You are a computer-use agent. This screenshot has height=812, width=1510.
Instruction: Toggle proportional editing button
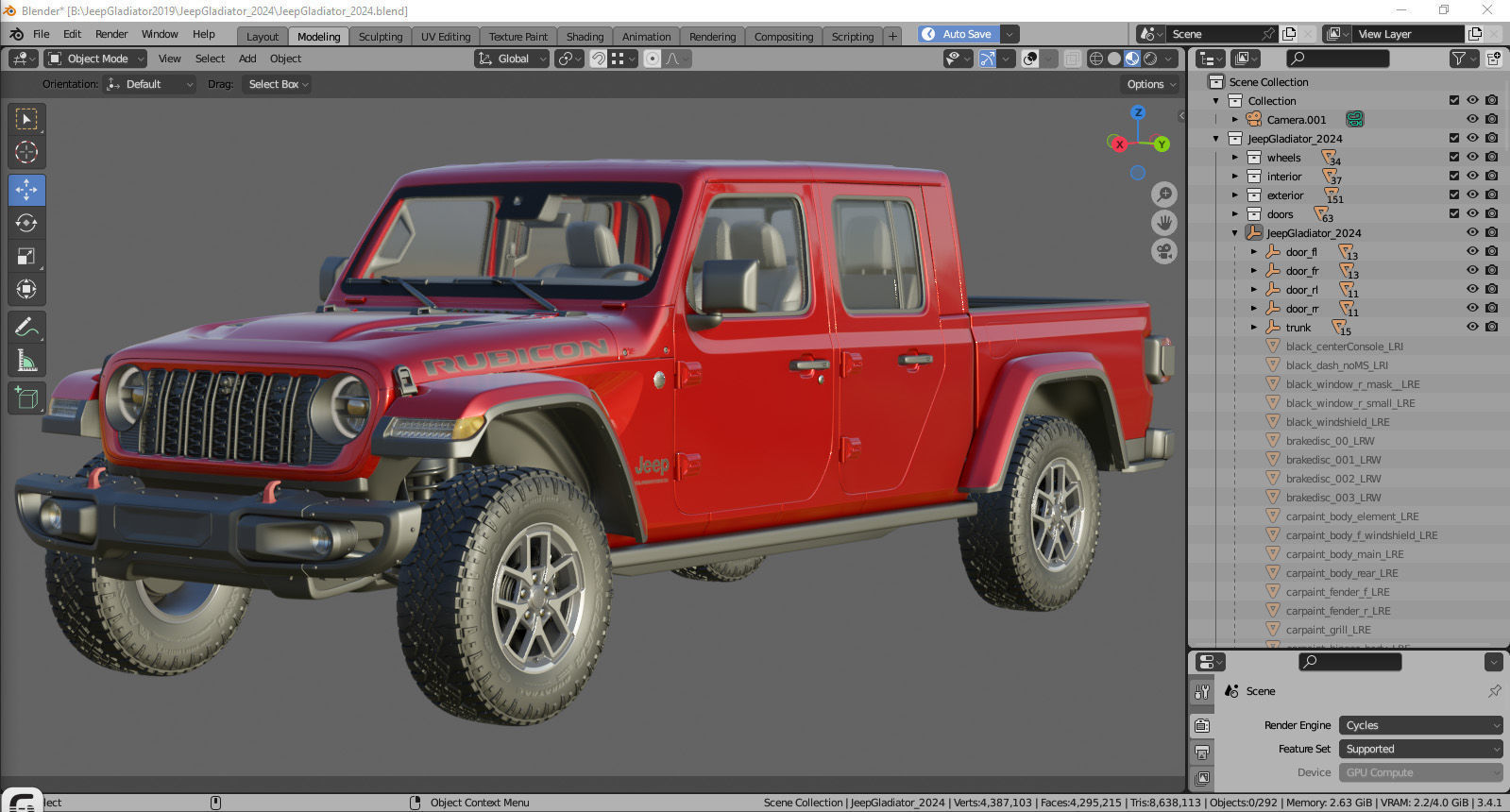click(x=652, y=59)
